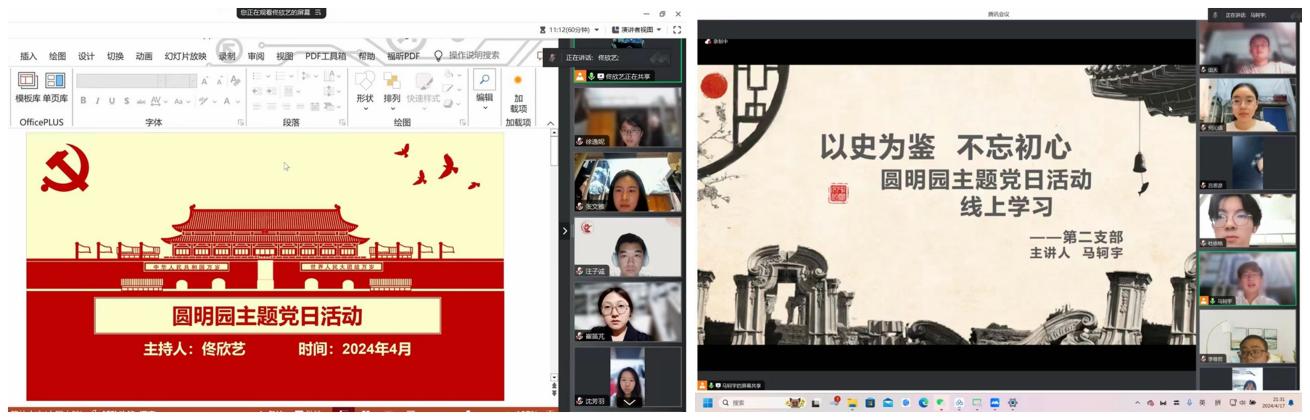1310x420 pixels.
Task: Toggle underline text formatting
Action: 112,101
